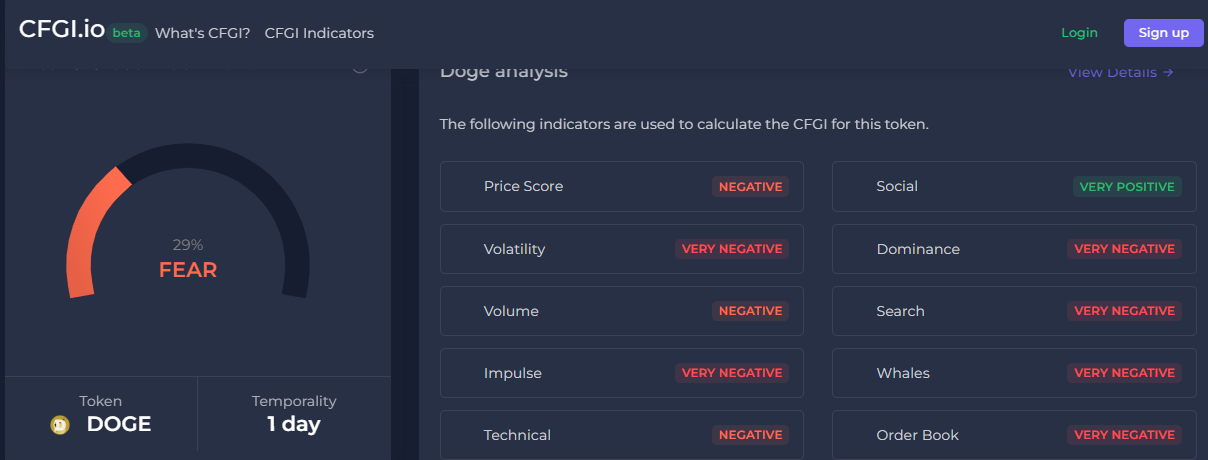The width and height of the screenshot is (1208, 460).
Task: Open the Token DOGE selector
Action: (x=102, y=414)
